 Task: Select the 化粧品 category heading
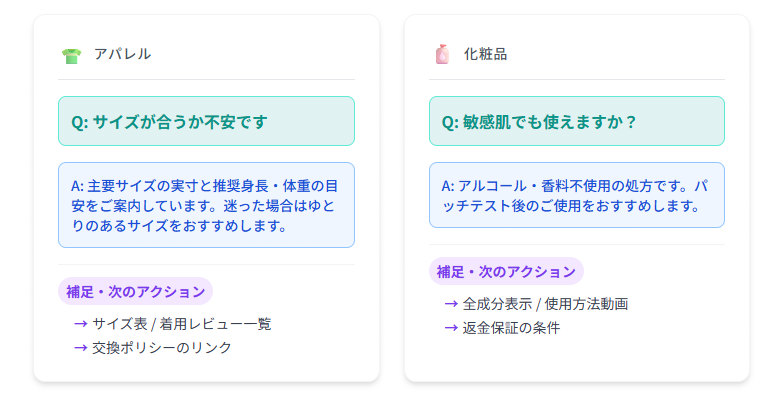click(485, 54)
